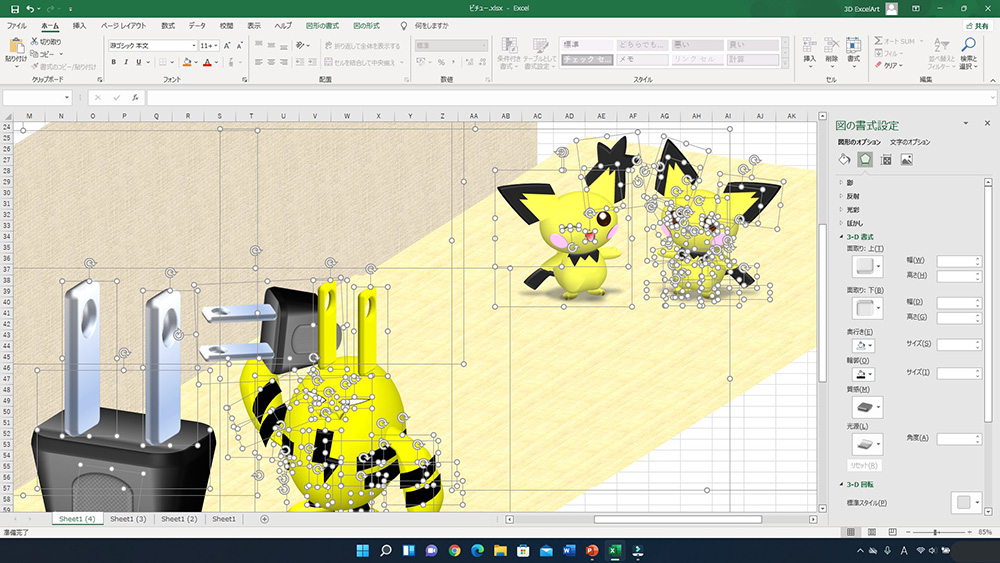
Task: Open the 質感 material dropdown
Action: pyautogui.click(x=867, y=407)
